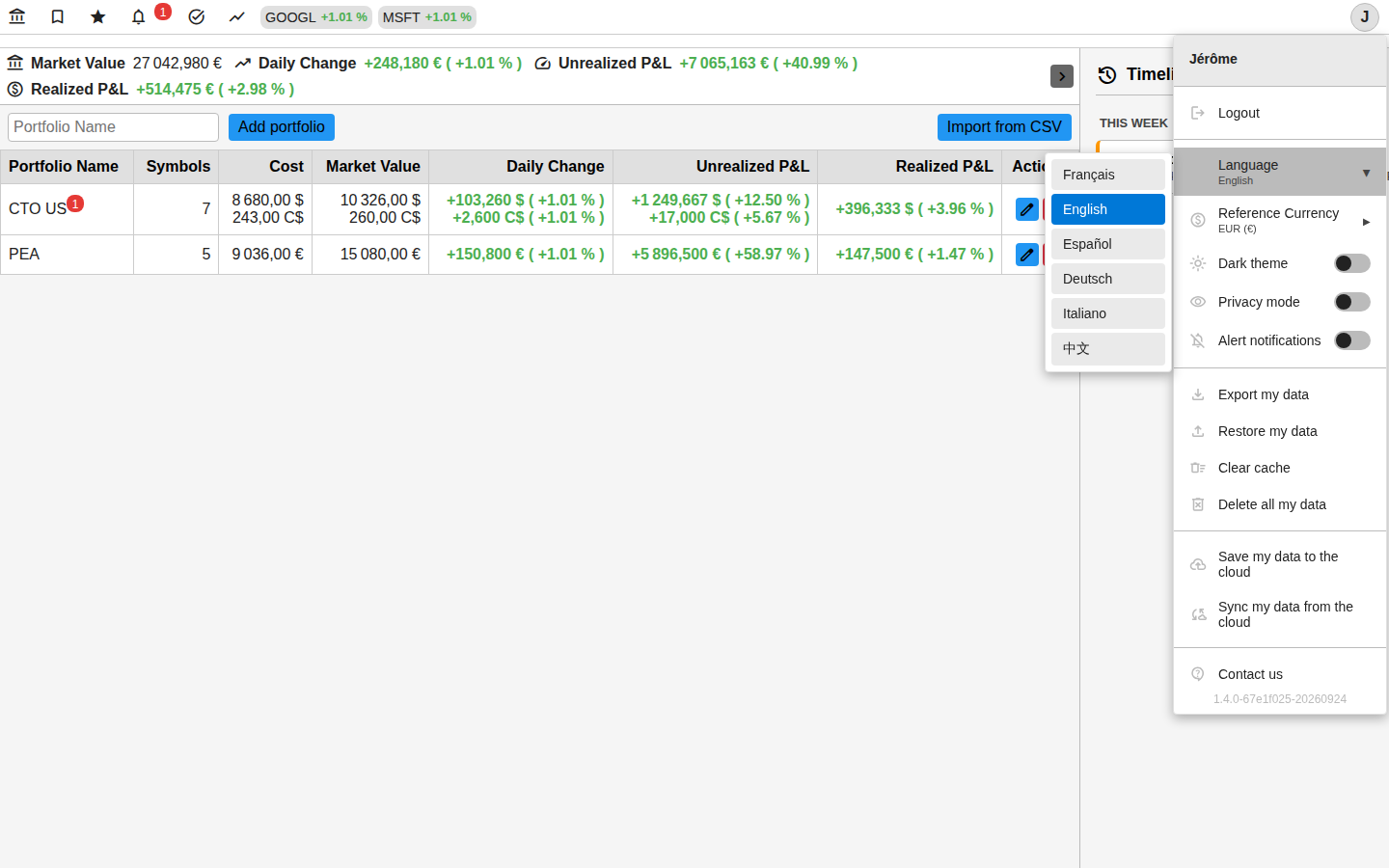
Task: Open the favorites star icon
Action: coord(98,16)
